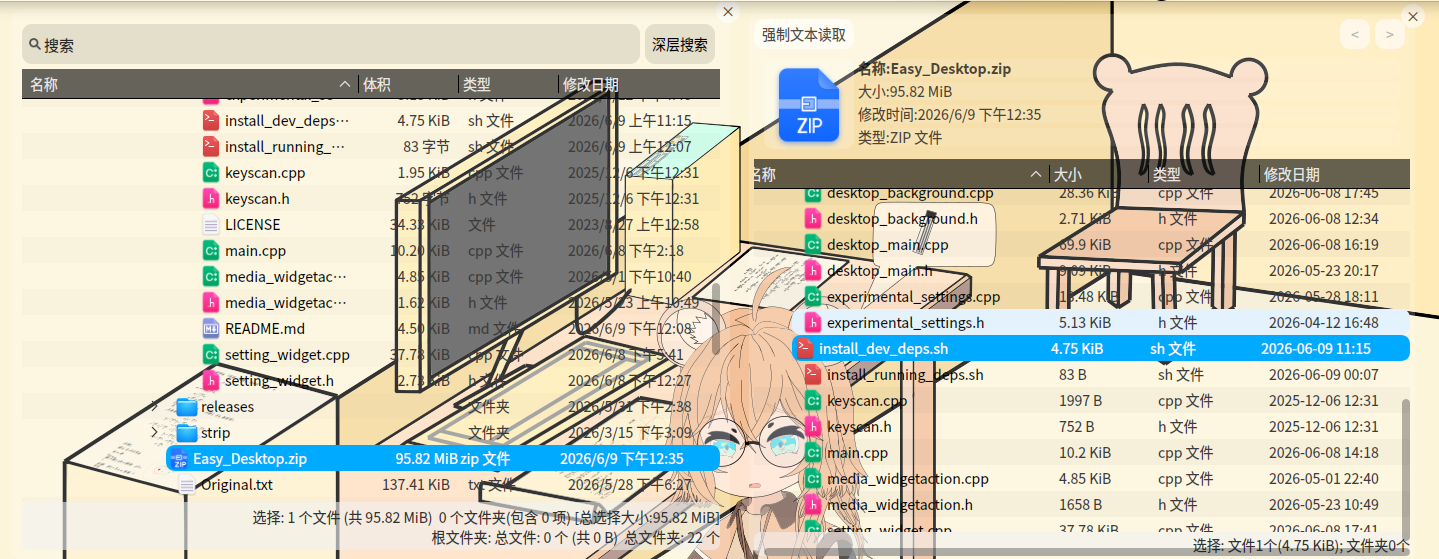Screen dimensions: 1439x559
Task: Focus the 搜索 search input field
Action: (x=331, y=44)
